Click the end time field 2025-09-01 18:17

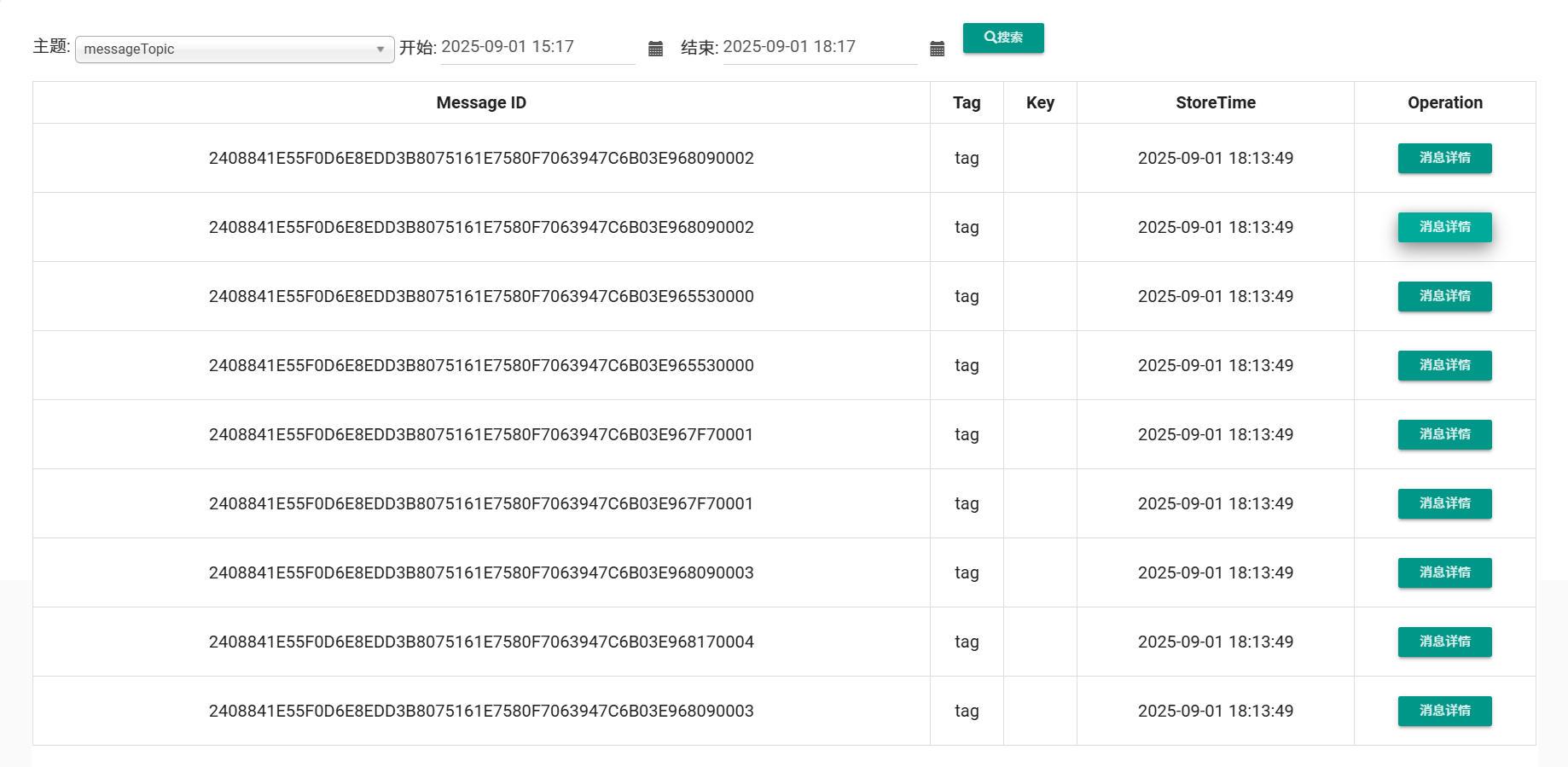click(819, 47)
